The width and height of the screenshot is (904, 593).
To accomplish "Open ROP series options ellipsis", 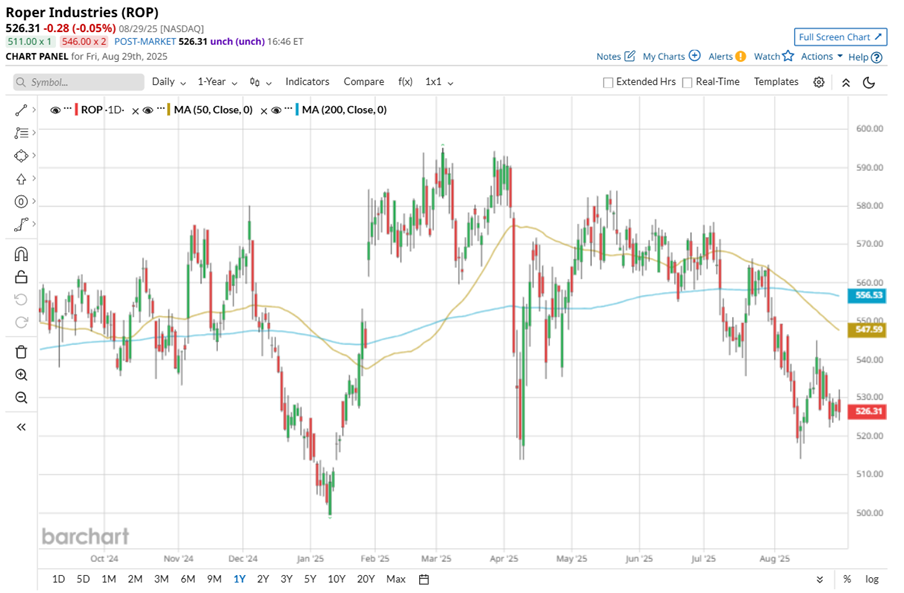I will pyautogui.click(x=67, y=108).
